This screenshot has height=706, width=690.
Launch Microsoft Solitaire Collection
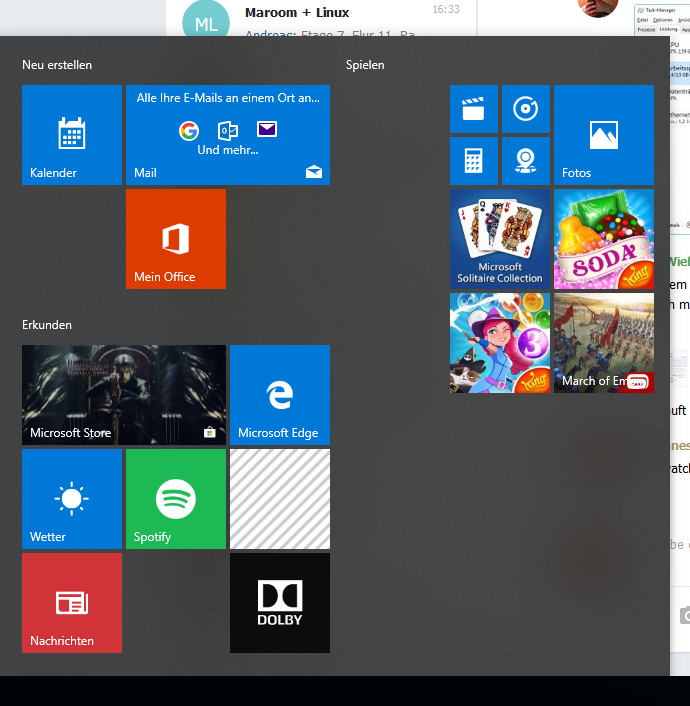(499, 239)
